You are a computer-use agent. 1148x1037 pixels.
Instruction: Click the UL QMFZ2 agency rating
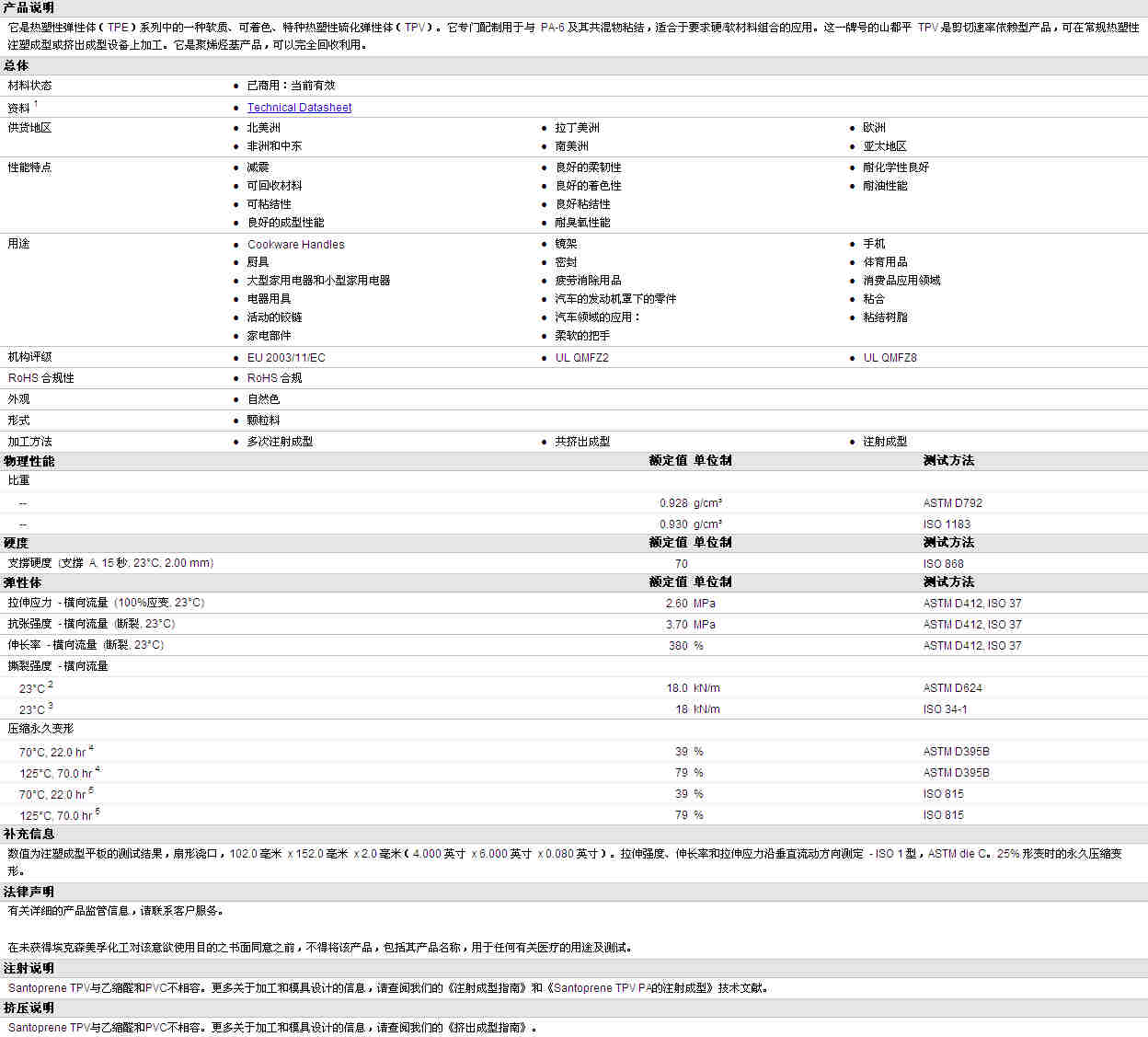point(582,358)
